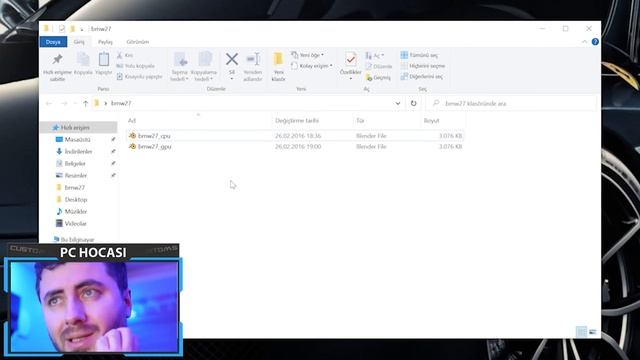The height and width of the screenshot is (360, 640).
Task: Open the Taşıma hedefi dropdown
Action: (180, 79)
